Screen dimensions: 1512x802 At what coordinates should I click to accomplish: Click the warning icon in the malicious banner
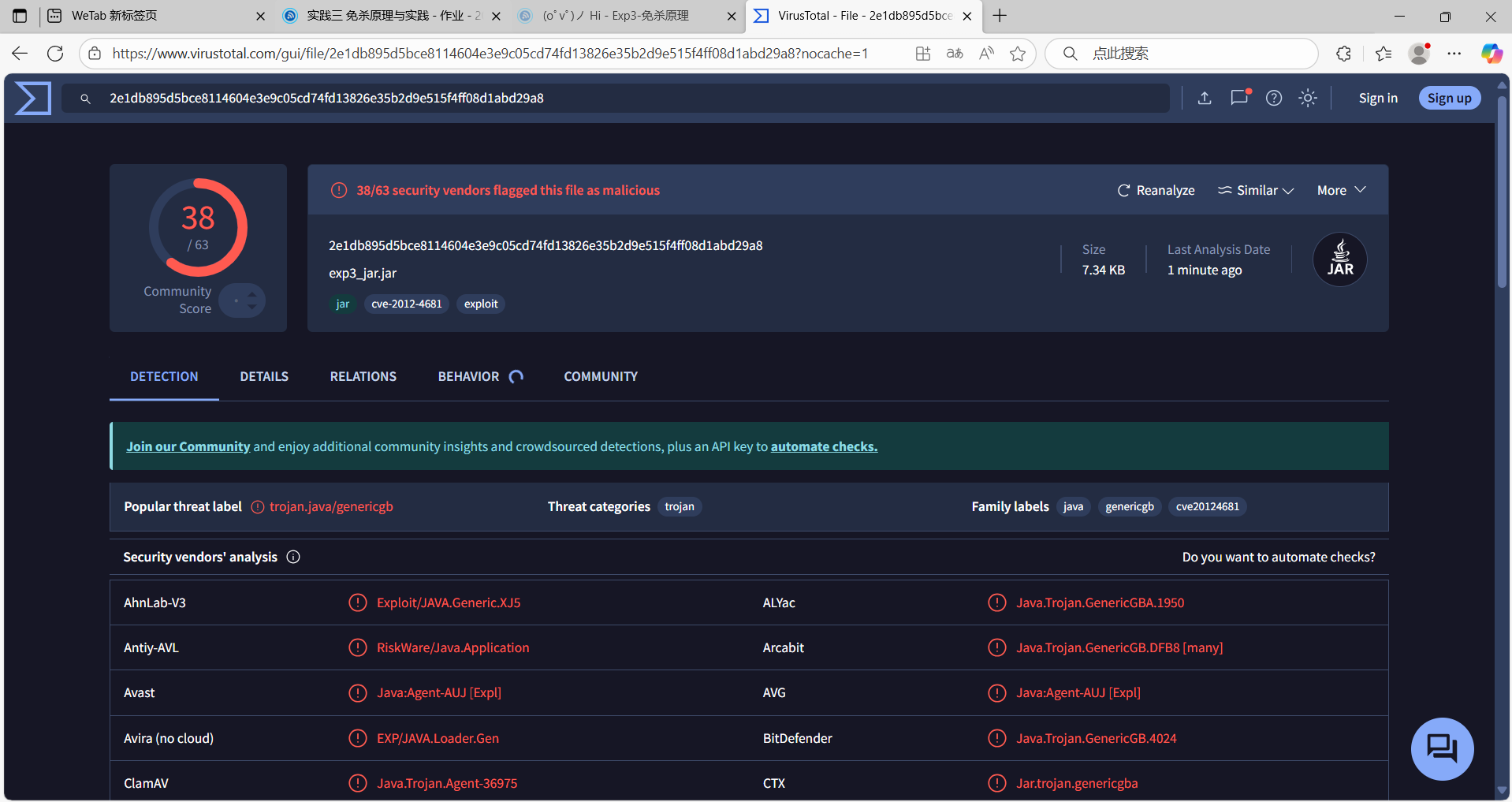click(339, 190)
